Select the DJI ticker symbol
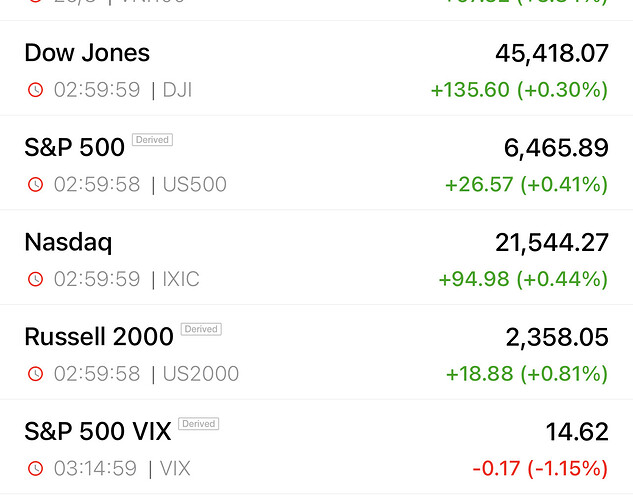This screenshot has width=633, height=500. (177, 90)
